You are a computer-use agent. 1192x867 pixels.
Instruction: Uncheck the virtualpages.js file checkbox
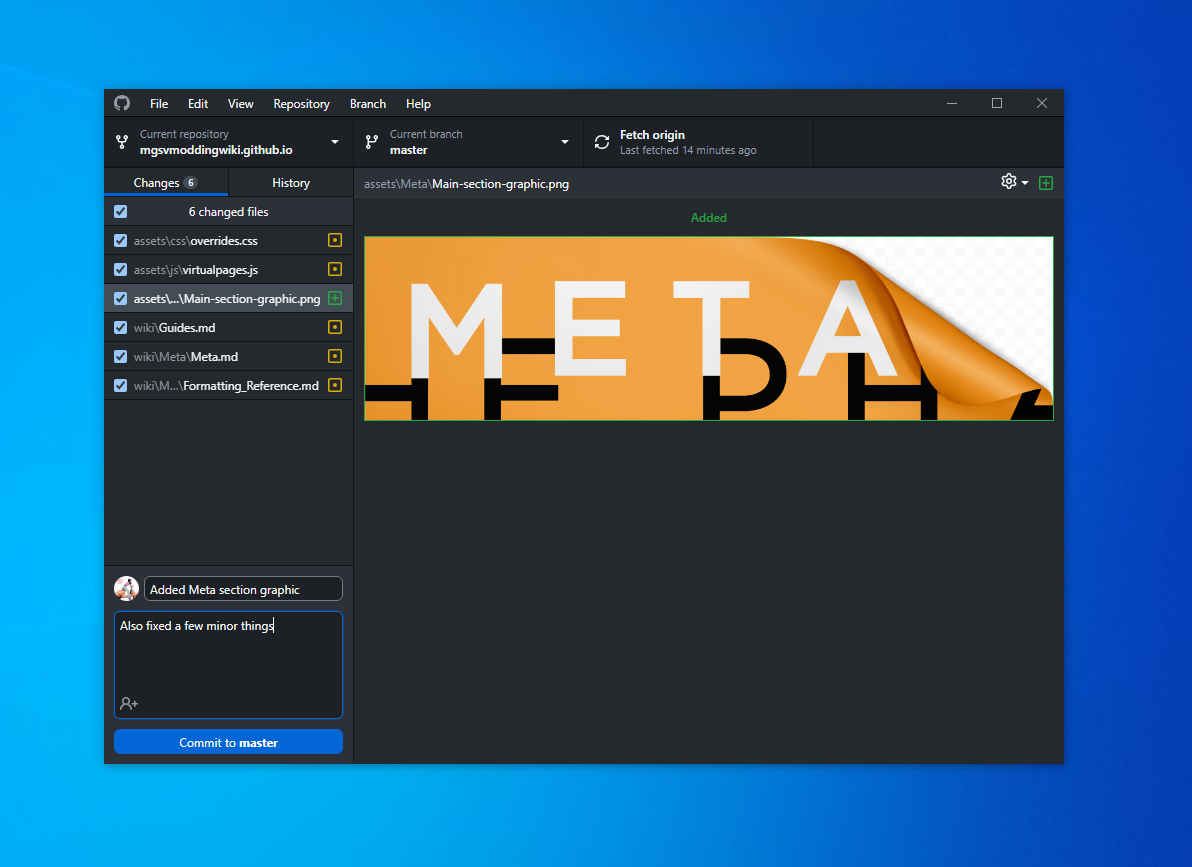pyautogui.click(x=120, y=269)
